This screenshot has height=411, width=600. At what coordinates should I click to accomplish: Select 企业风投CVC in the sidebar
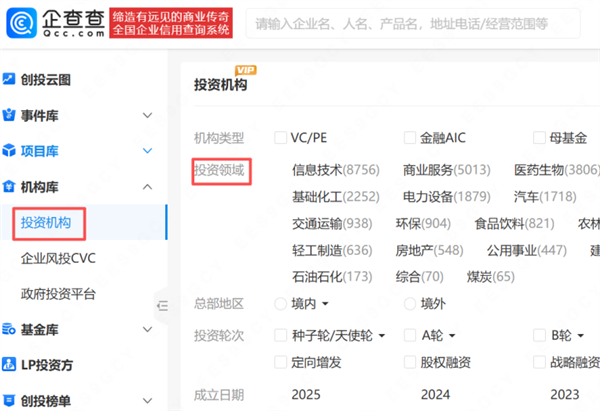click(x=58, y=258)
